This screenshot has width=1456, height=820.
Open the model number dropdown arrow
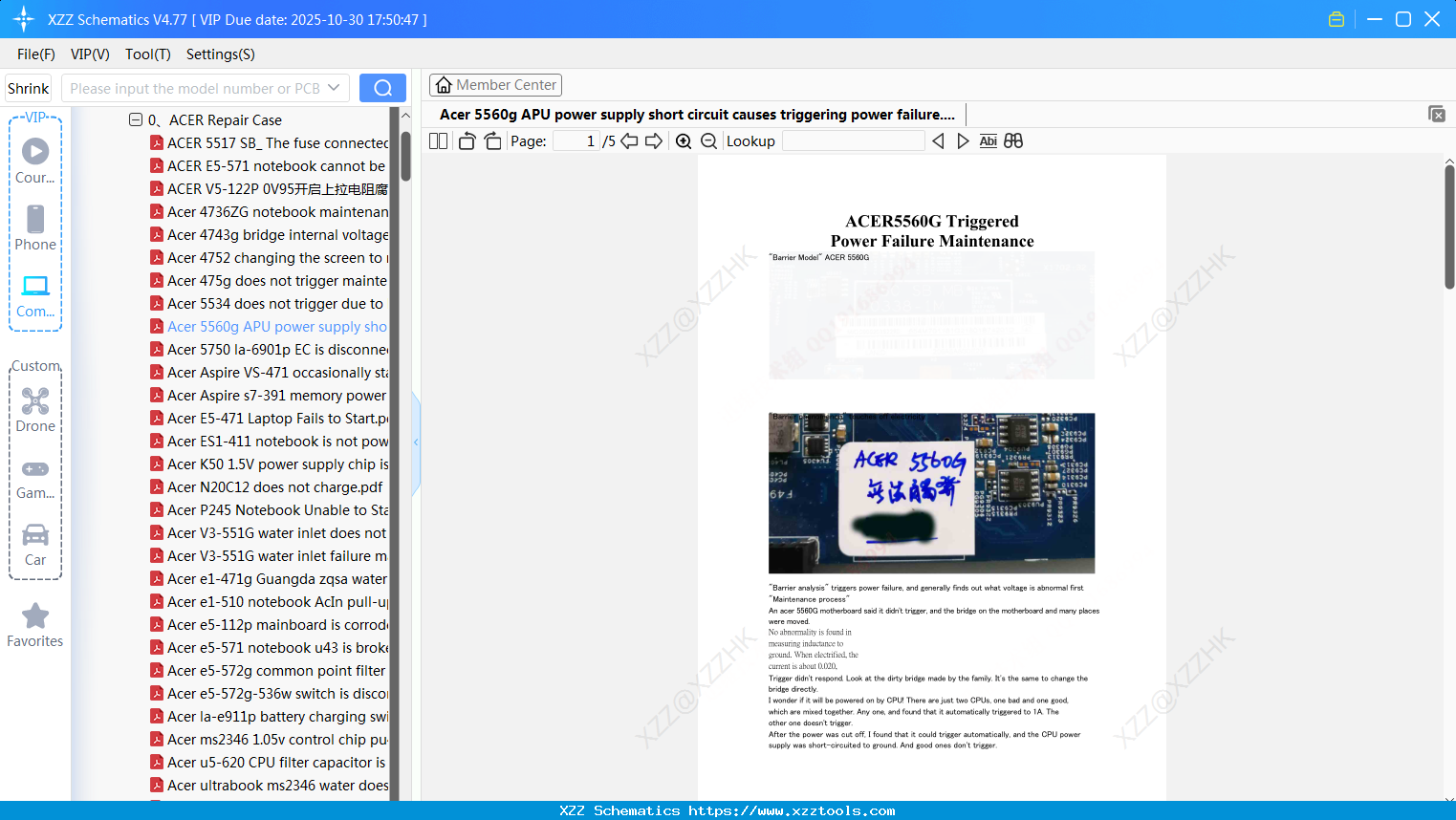click(x=334, y=88)
